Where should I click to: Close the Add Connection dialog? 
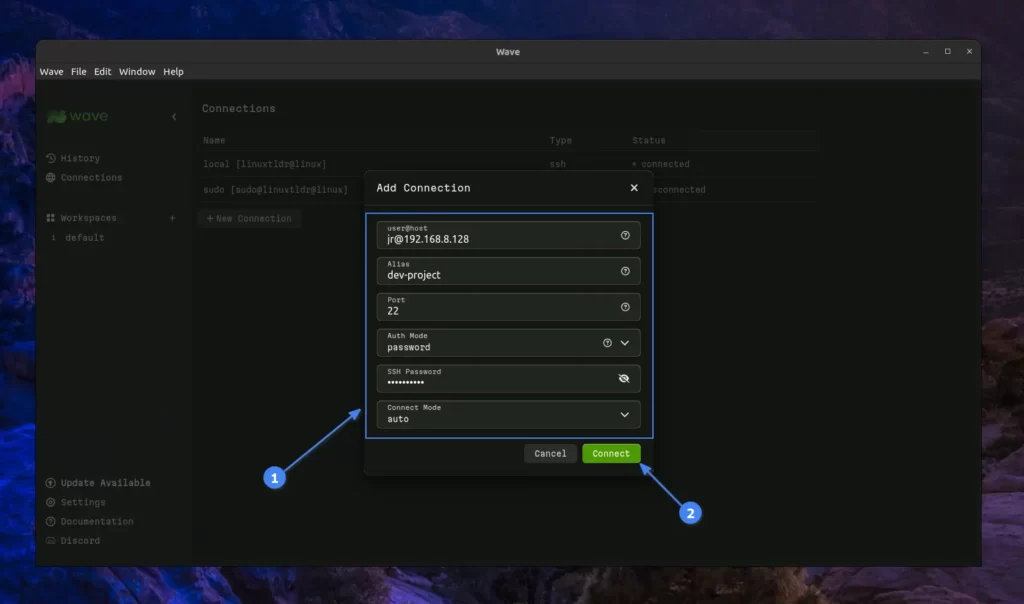(x=634, y=187)
